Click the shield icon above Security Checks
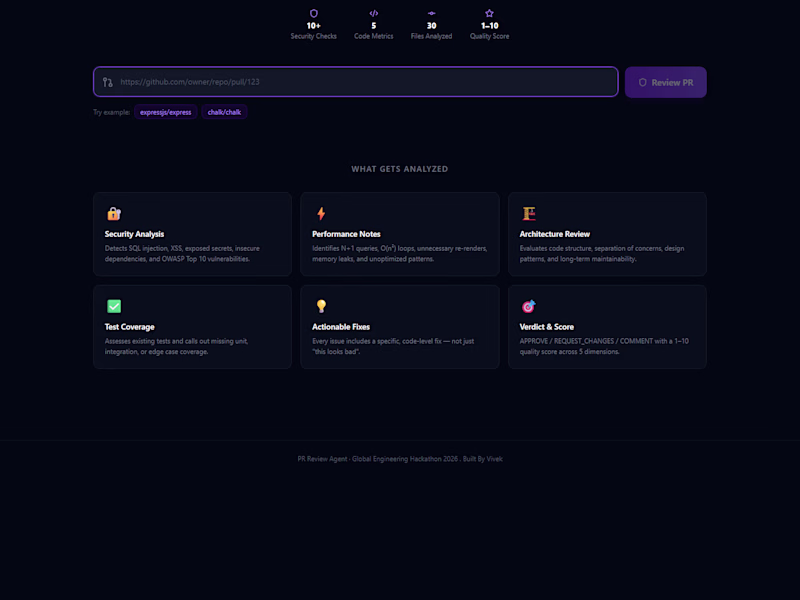Viewport: 800px width, 600px height. click(x=314, y=13)
